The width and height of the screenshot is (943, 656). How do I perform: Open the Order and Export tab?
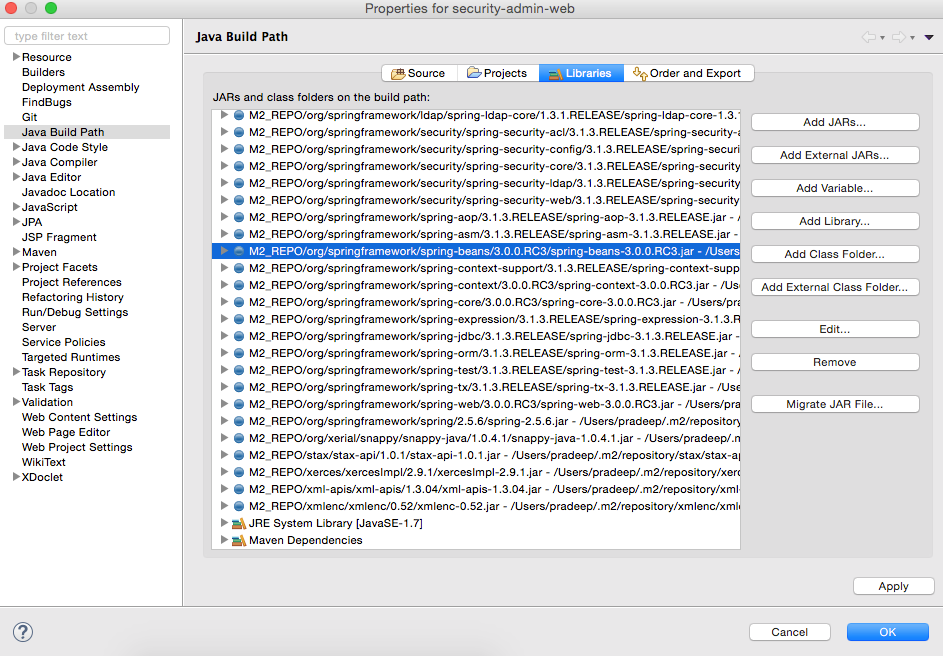[x=688, y=73]
